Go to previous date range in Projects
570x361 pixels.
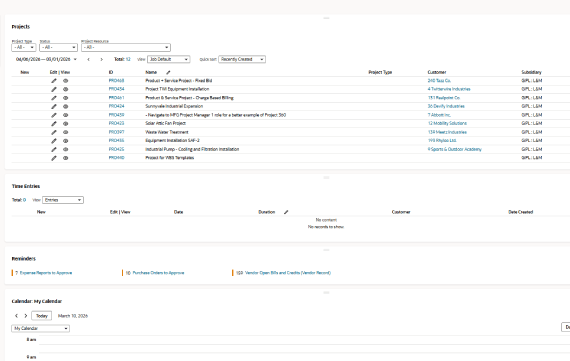tap(88, 59)
